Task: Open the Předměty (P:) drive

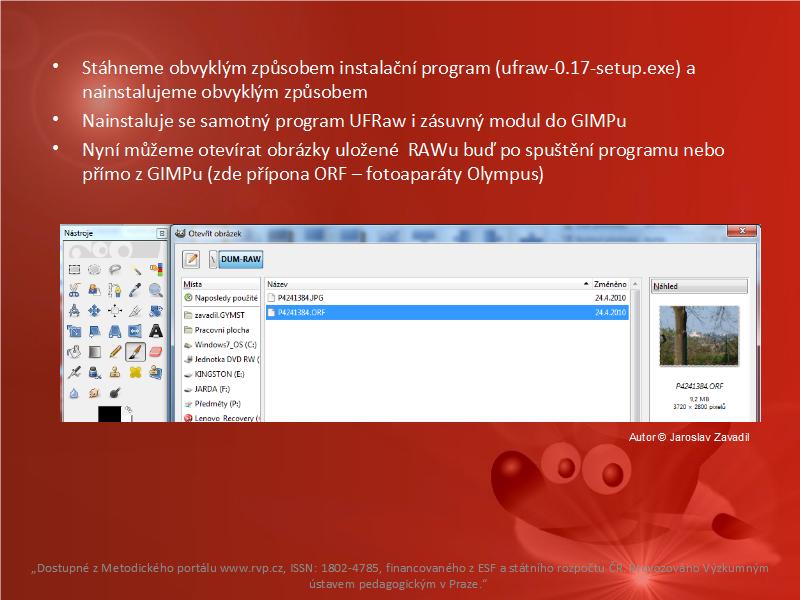Action: click(221, 404)
